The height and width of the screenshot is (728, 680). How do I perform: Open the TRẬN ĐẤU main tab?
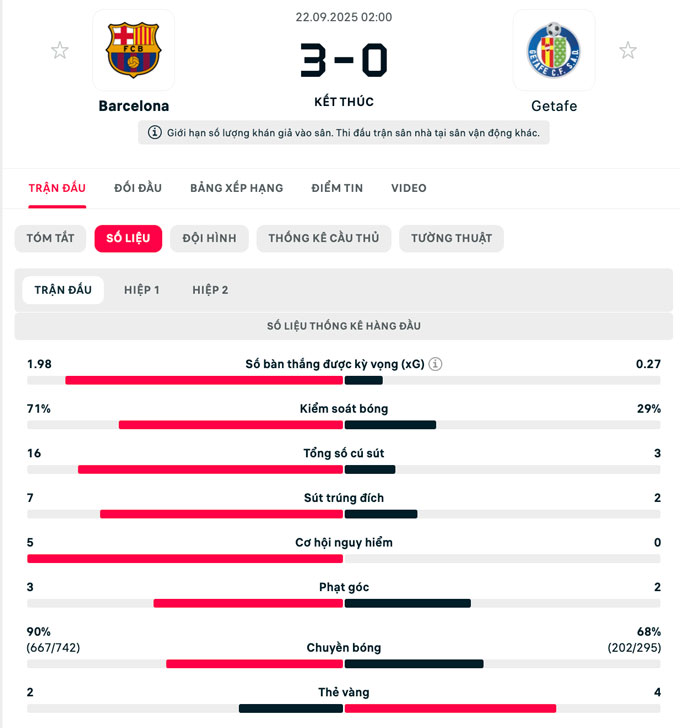click(57, 188)
